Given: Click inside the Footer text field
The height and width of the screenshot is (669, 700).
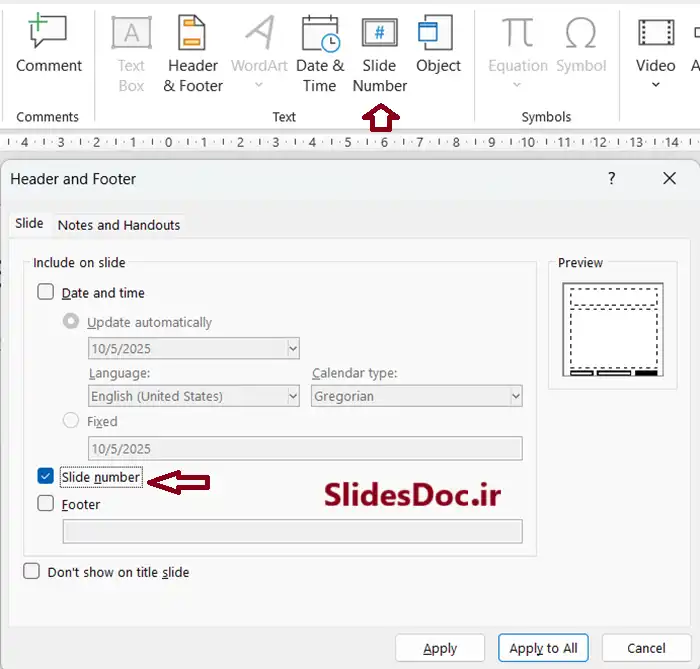Looking at the screenshot, I should (x=292, y=531).
